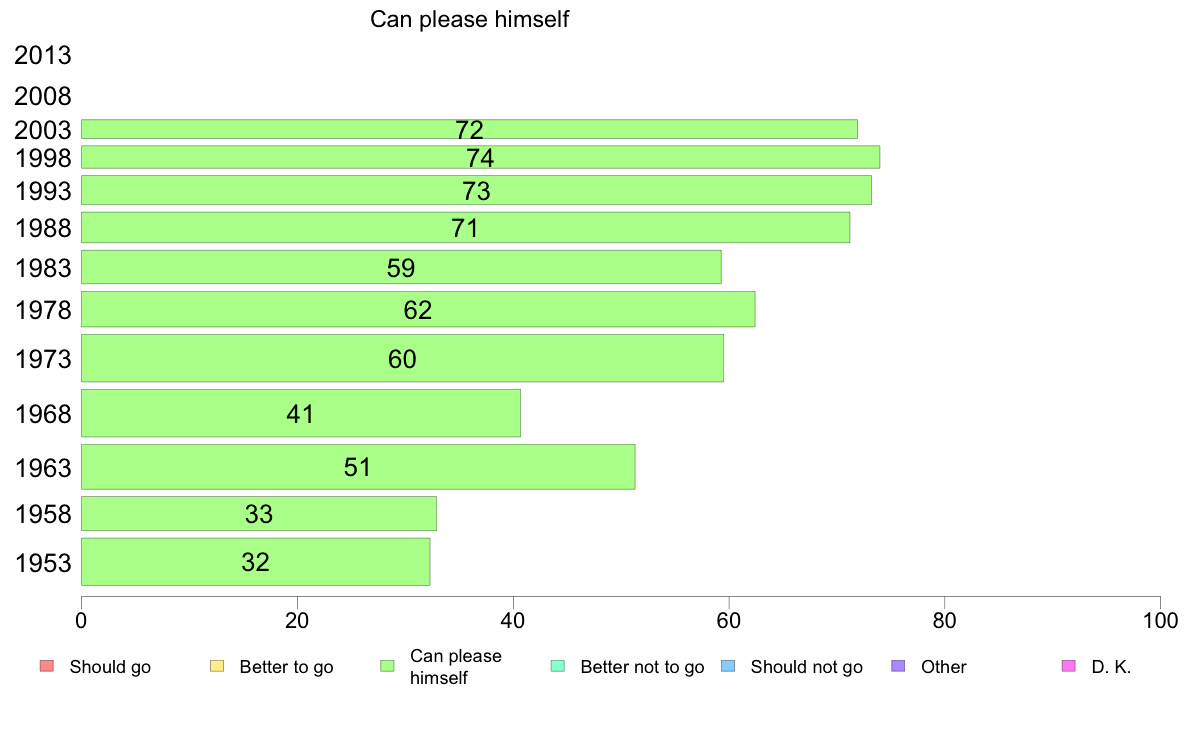Select the 1993 bar with value 73
This screenshot has width=1188, height=736.
(x=476, y=190)
